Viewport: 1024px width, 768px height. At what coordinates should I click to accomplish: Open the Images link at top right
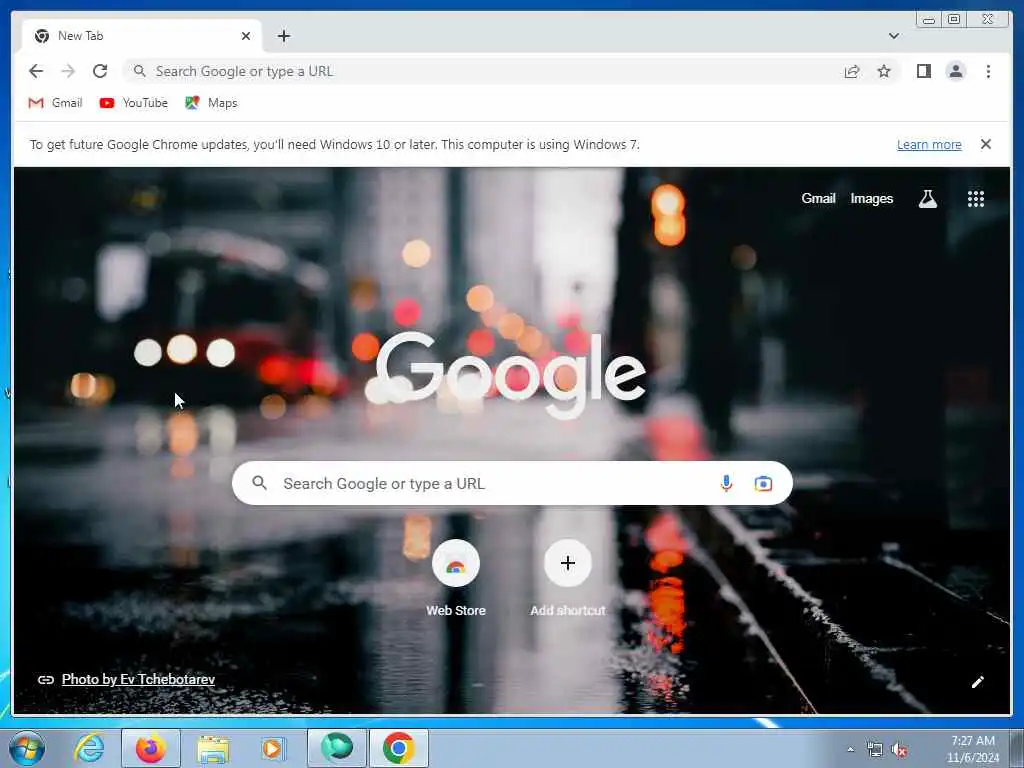click(x=871, y=199)
